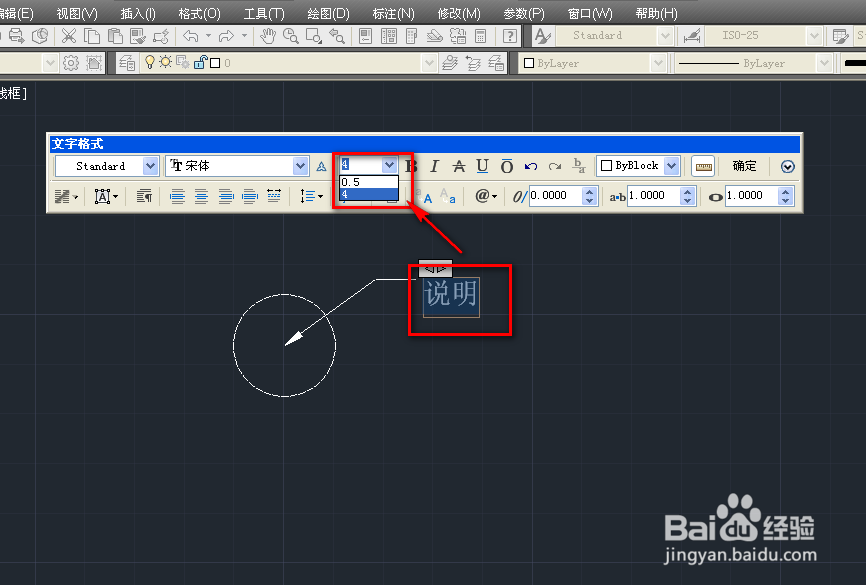Viewport: 866px width, 585px height.
Task: Open the Insert Symbol @ dropdown
Action: [486, 196]
